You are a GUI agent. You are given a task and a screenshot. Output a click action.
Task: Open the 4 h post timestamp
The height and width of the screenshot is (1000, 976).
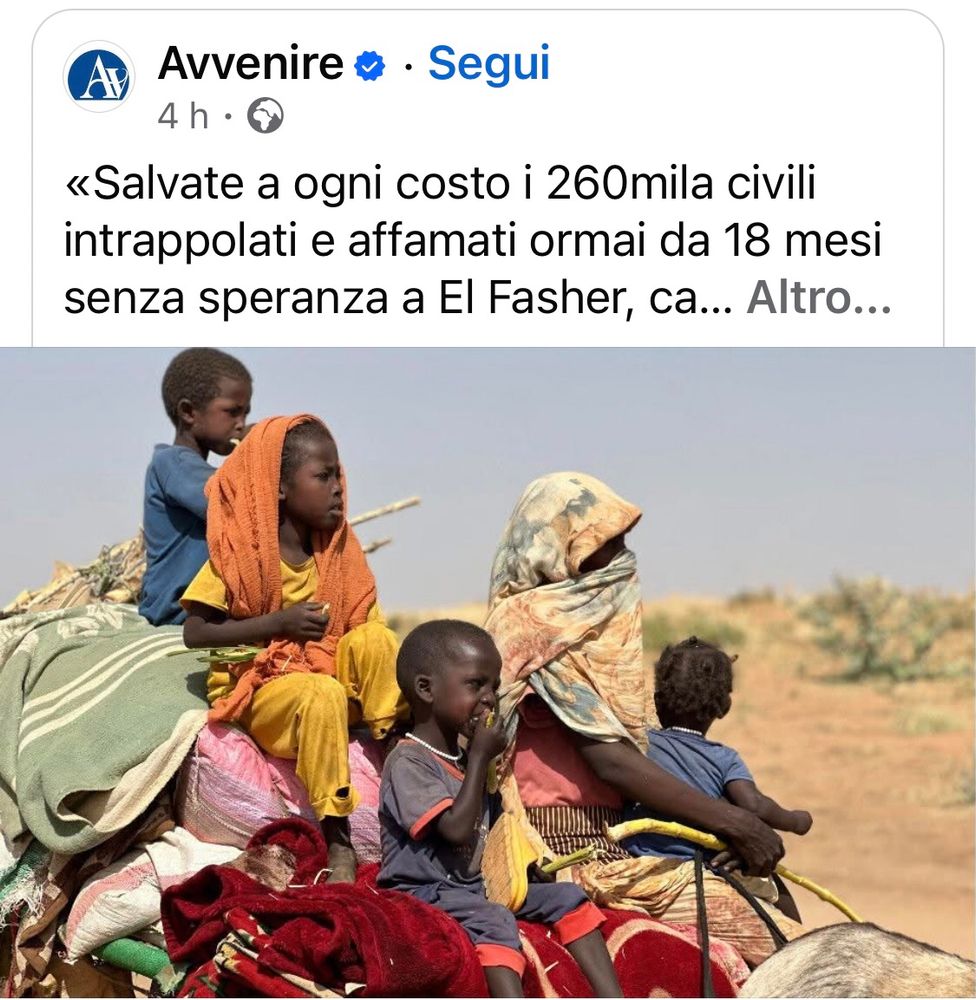click(x=183, y=117)
